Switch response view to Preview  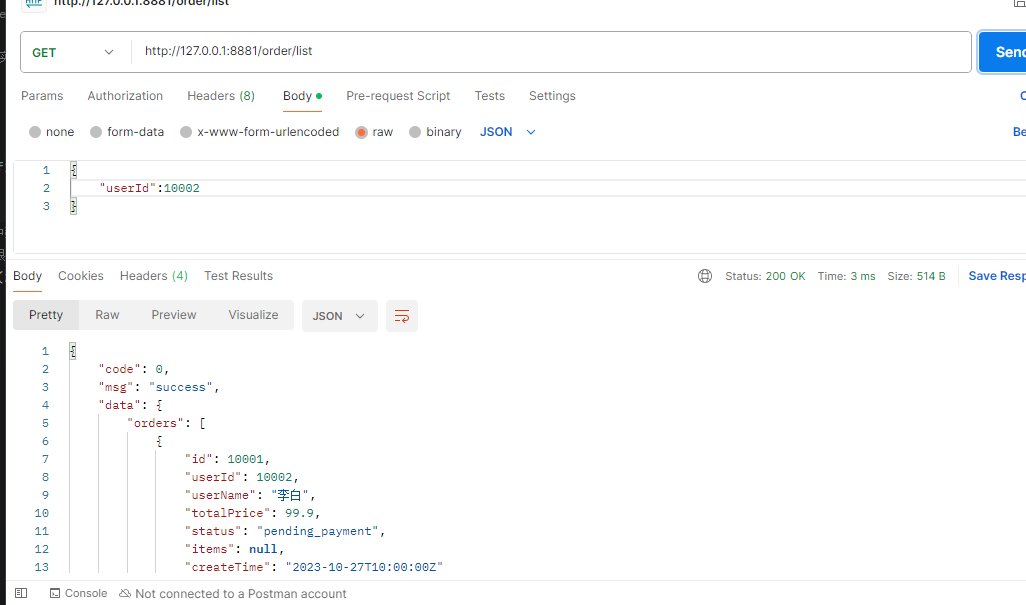173,315
